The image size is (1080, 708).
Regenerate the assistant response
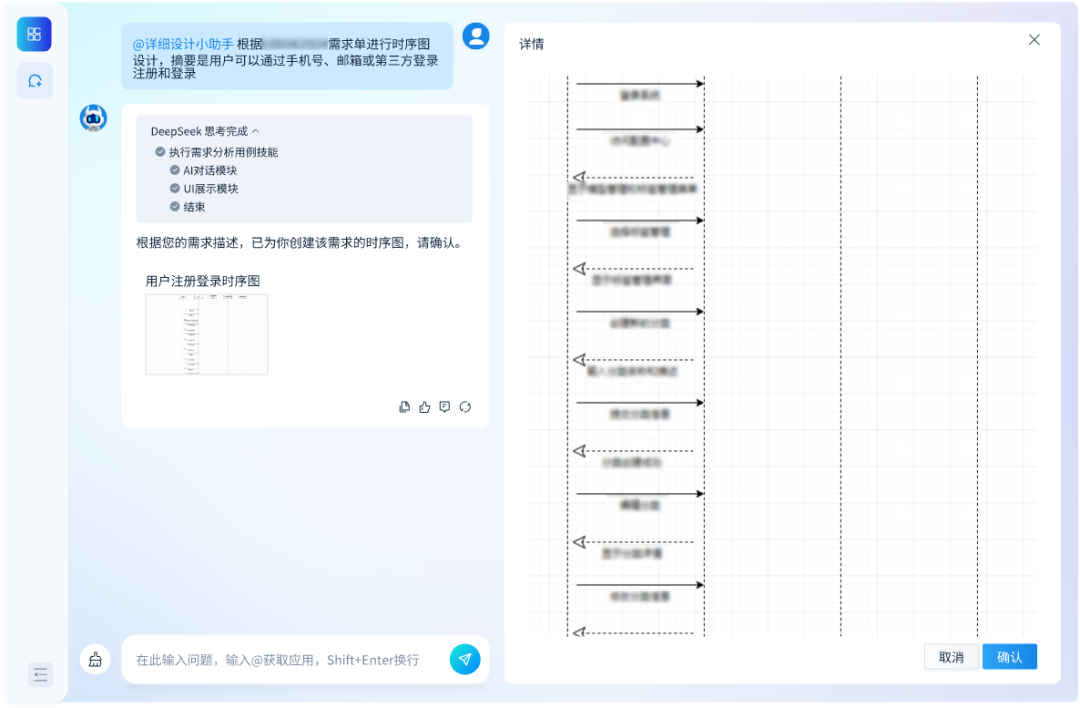465,407
